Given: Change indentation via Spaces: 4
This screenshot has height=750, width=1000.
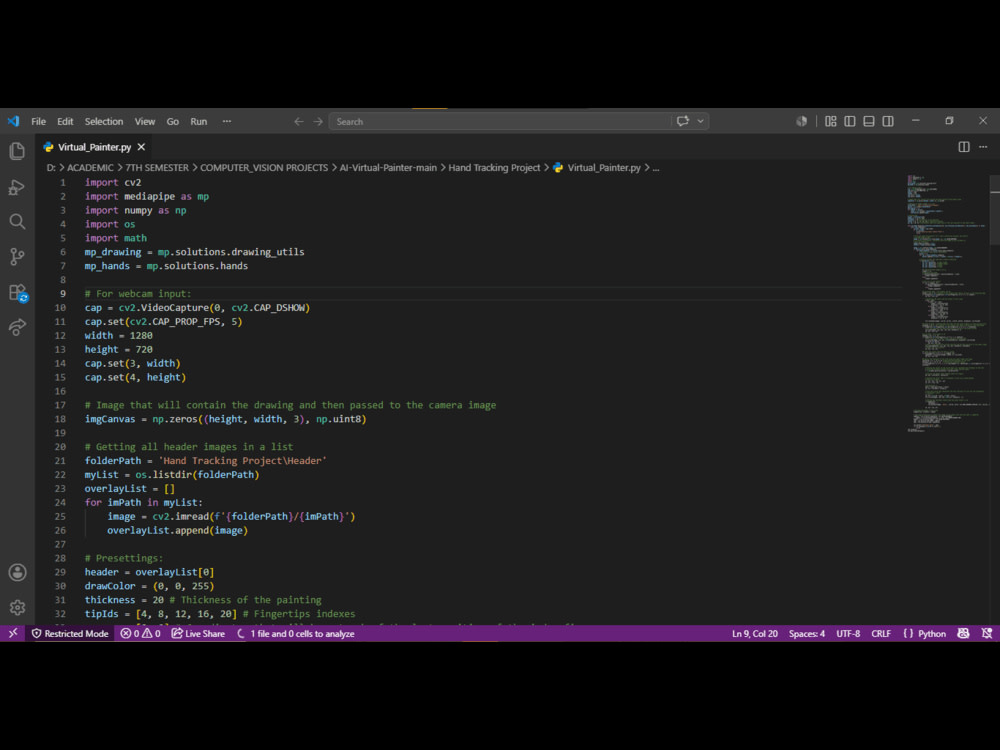Looking at the screenshot, I should [x=807, y=633].
